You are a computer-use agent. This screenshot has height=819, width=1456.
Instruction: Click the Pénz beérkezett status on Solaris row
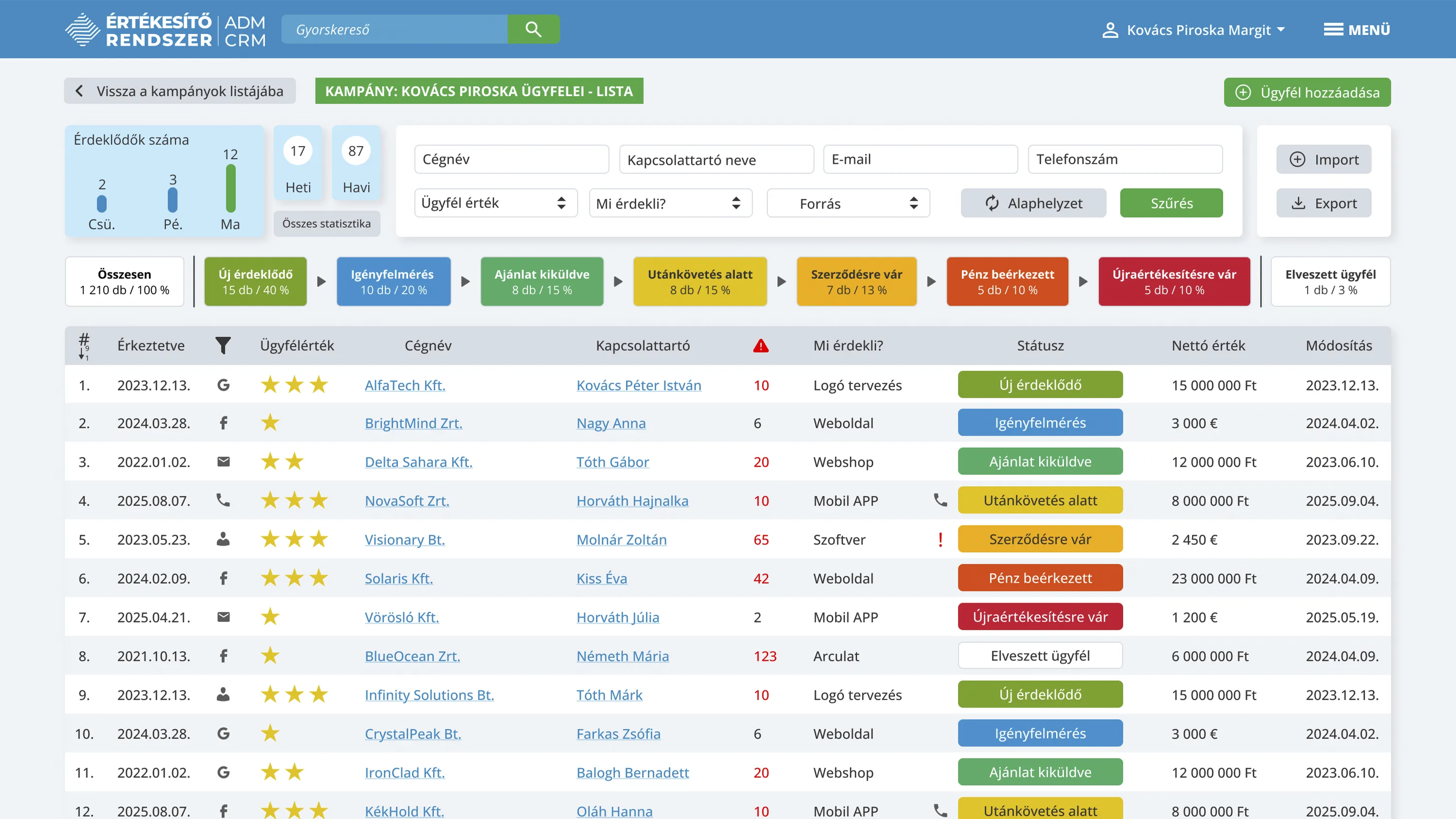(x=1040, y=578)
